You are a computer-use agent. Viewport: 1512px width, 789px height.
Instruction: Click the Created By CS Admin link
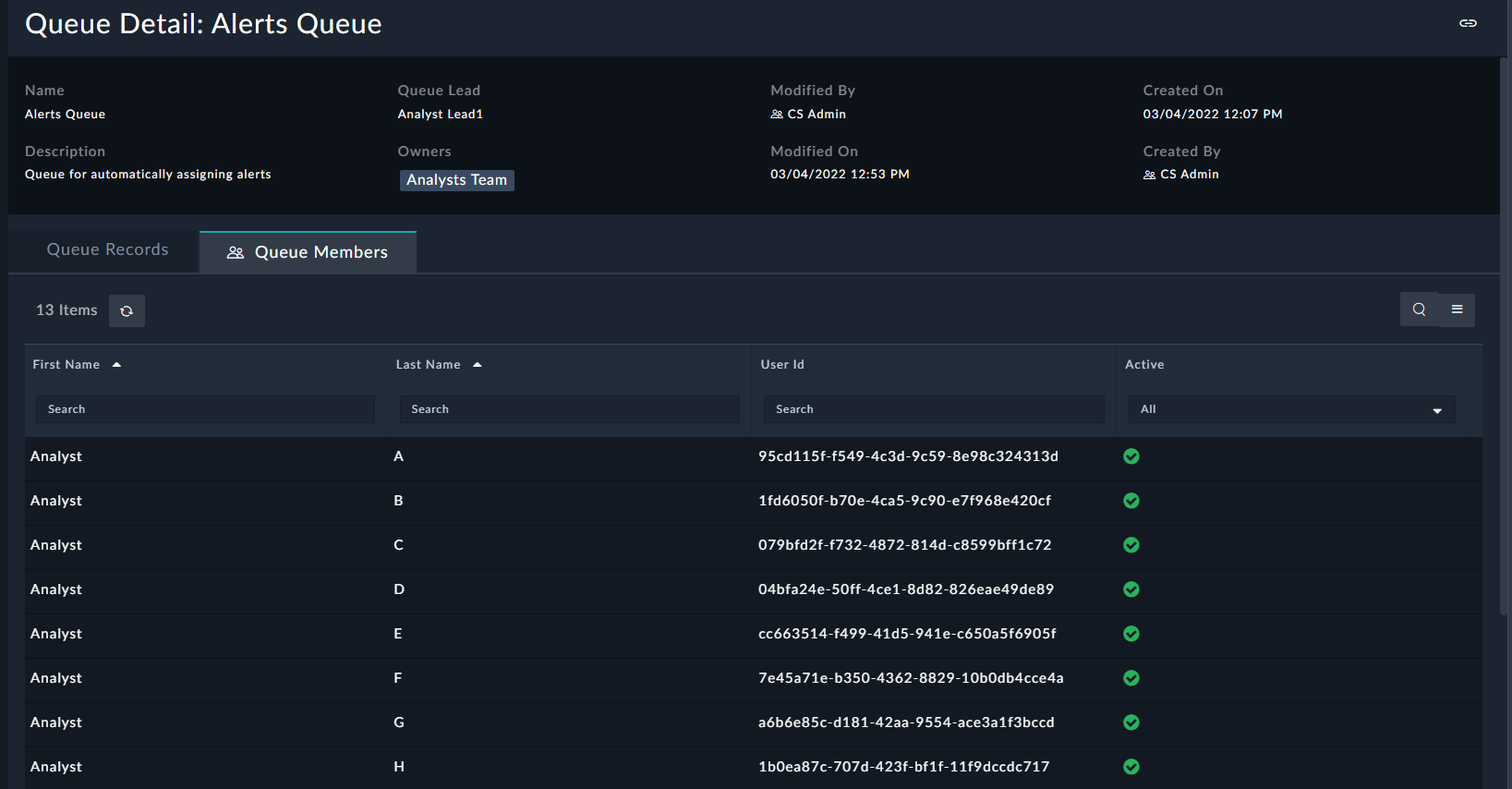(1189, 175)
